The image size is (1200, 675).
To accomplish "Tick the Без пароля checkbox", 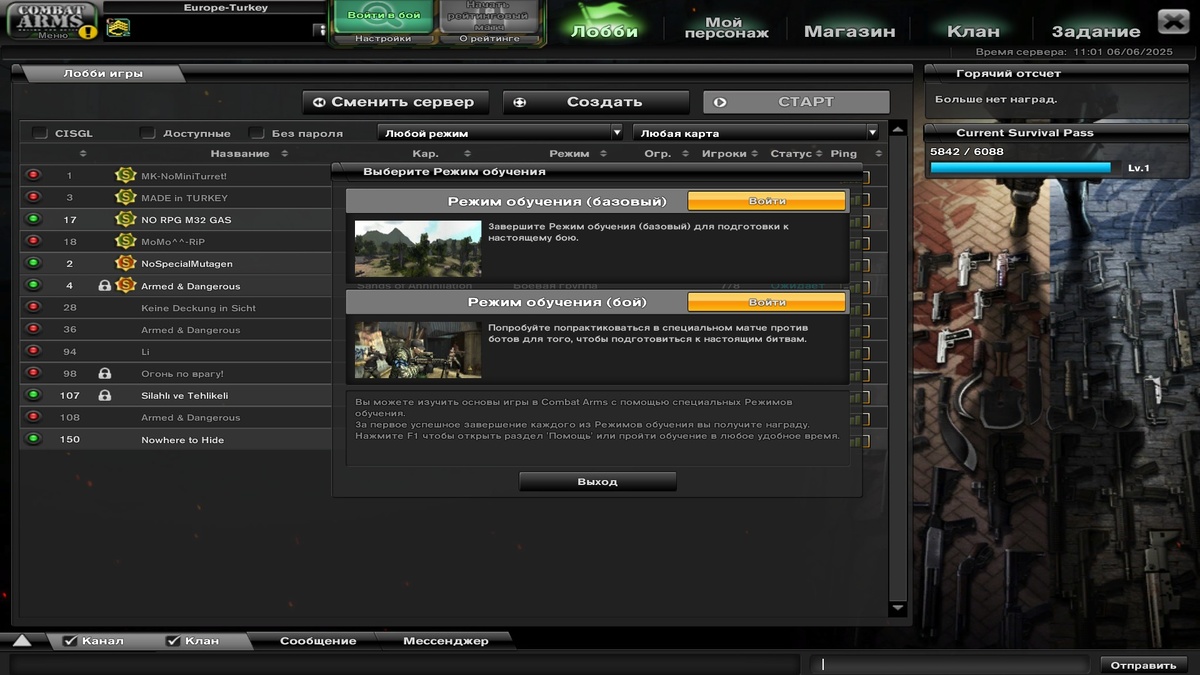I will click(257, 133).
